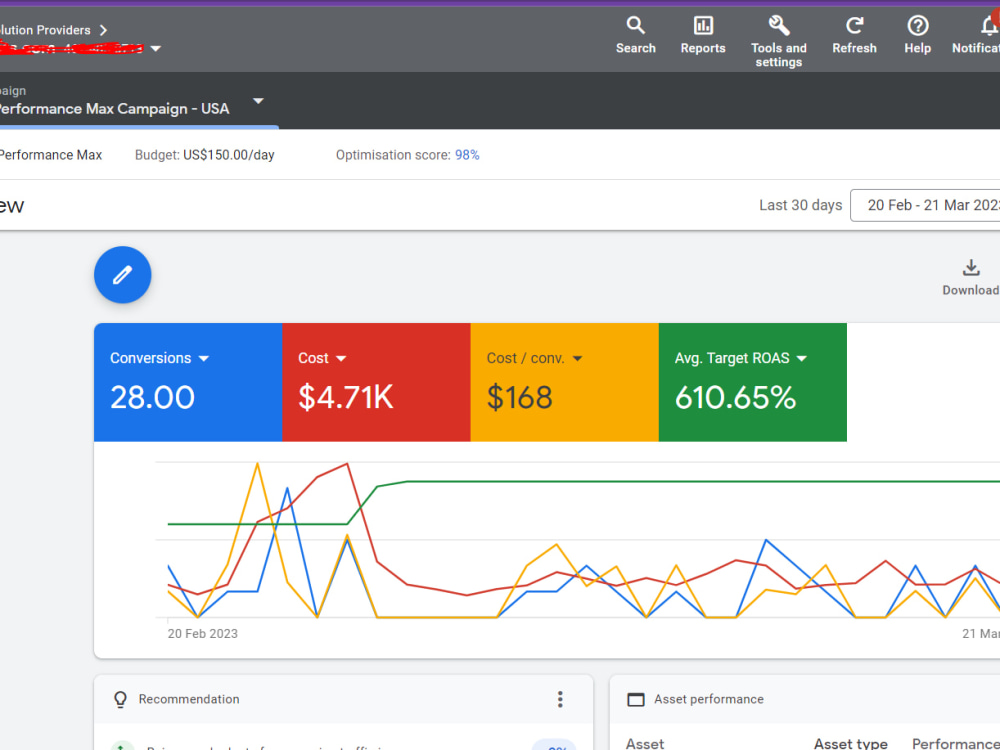Click the Budget US$150.00/day text
This screenshot has width=1000, height=750.
pyautogui.click(x=205, y=155)
